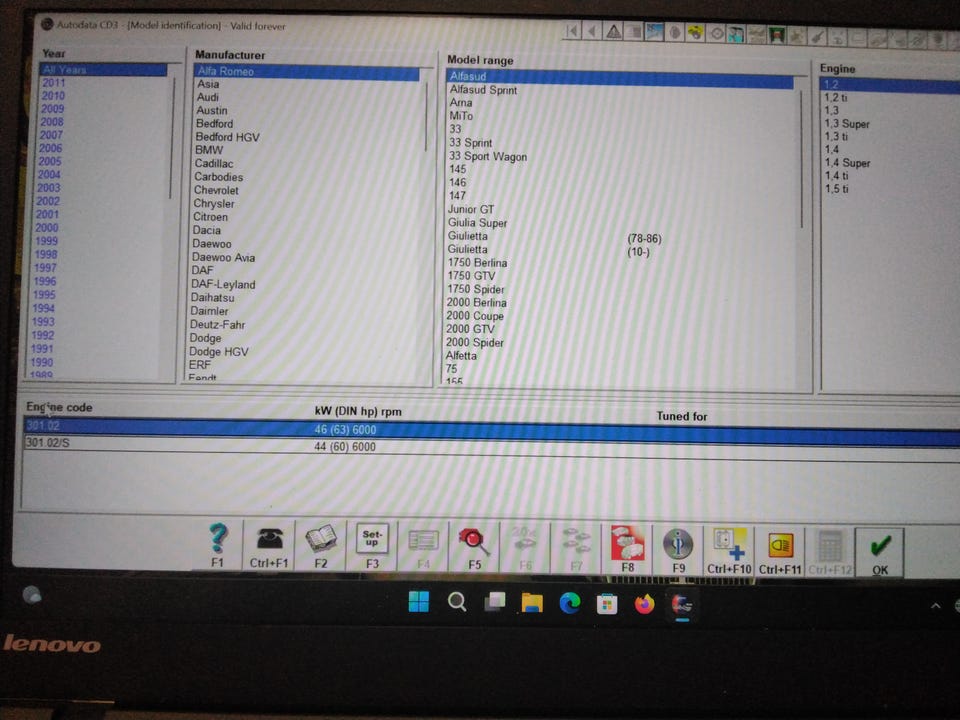This screenshot has width=960, height=720.
Task: Click the greyed Ctrl+F12 calculator icon
Action: [830, 552]
